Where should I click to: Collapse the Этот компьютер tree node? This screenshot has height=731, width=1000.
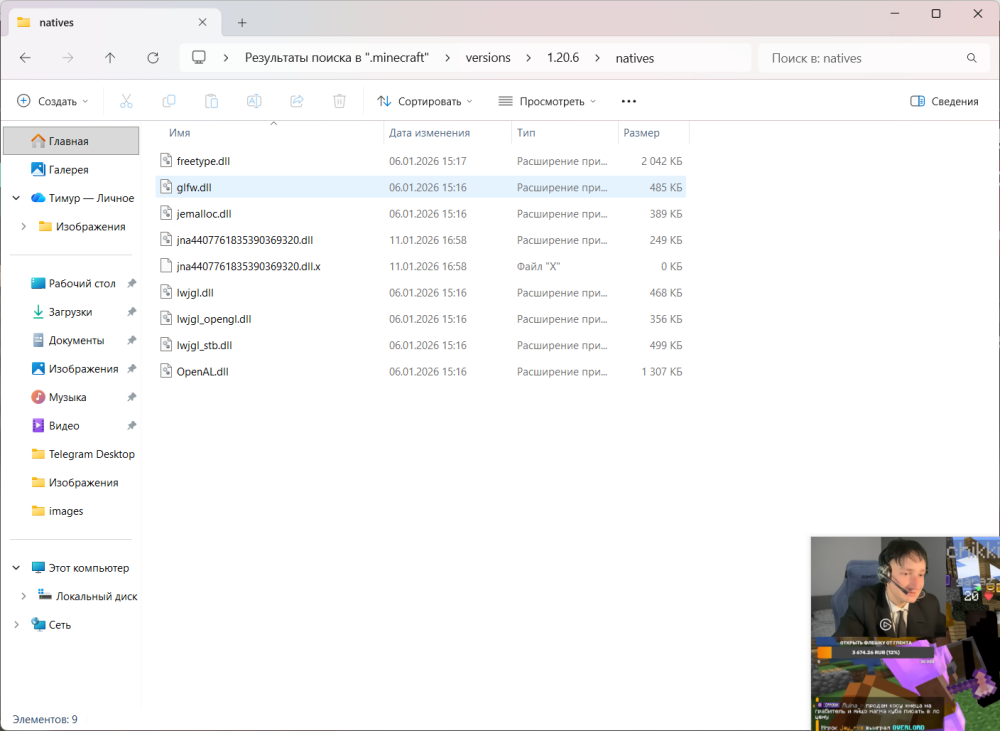point(16,568)
